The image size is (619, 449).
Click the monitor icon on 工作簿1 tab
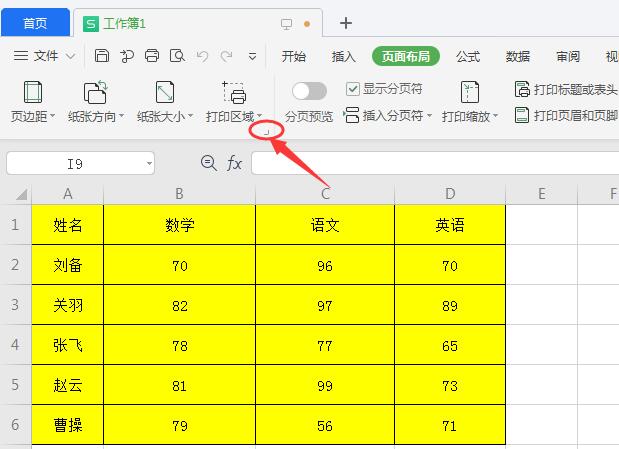287,24
